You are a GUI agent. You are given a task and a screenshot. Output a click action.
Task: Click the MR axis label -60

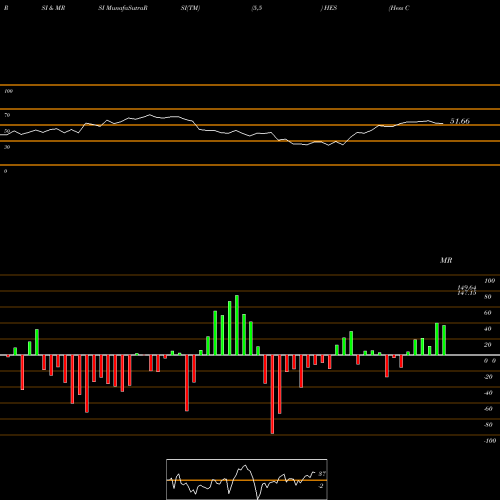488,409
